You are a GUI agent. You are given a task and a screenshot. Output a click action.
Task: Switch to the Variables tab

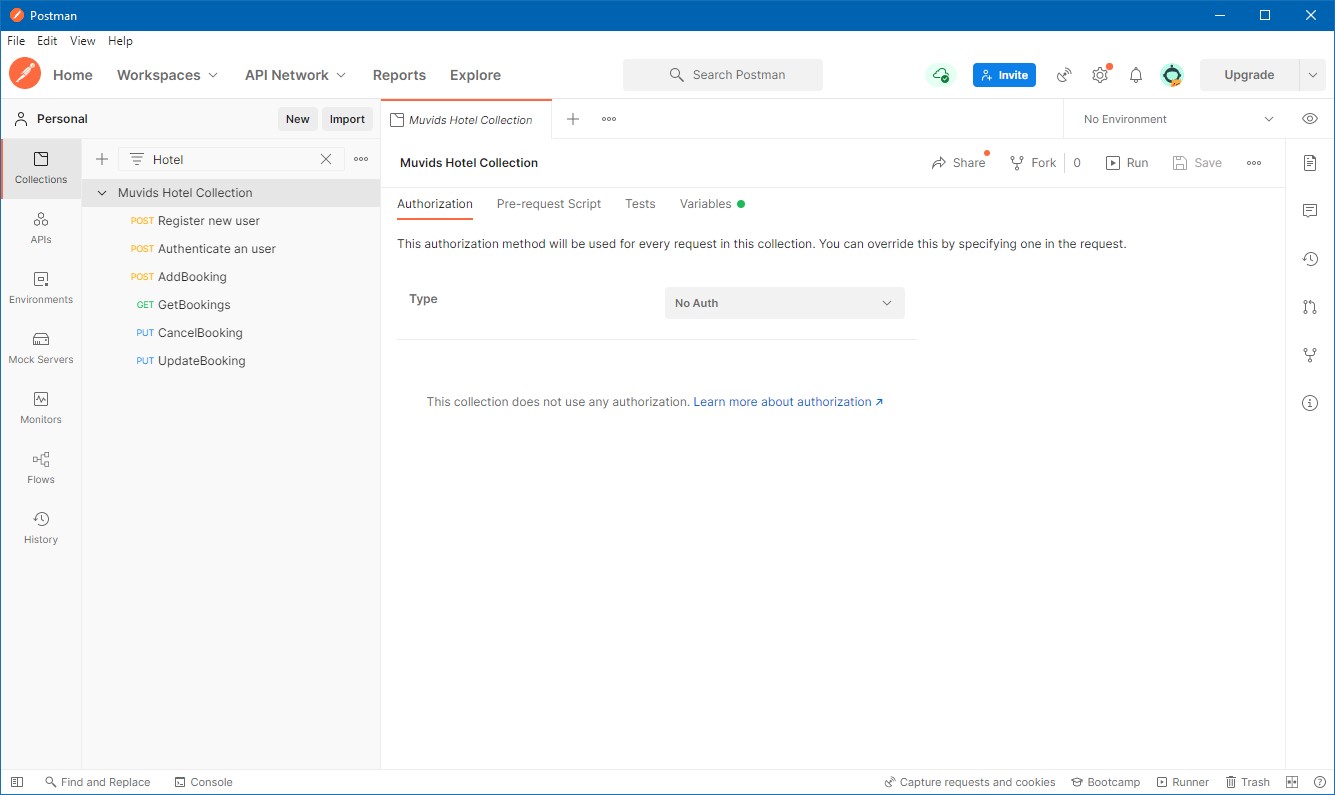(x=712, y=204)
